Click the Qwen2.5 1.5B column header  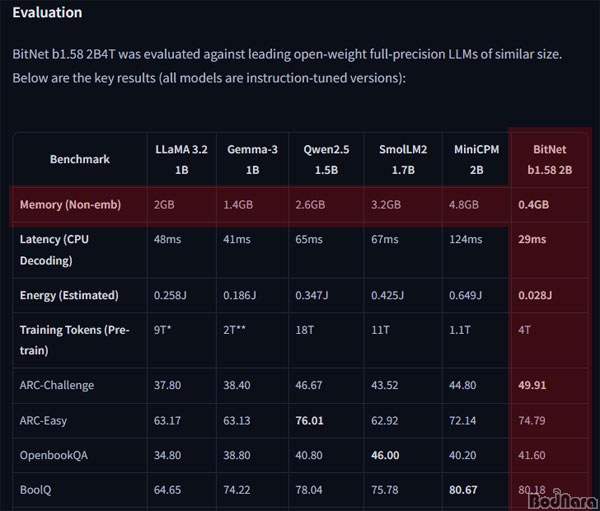click(326, 160)
